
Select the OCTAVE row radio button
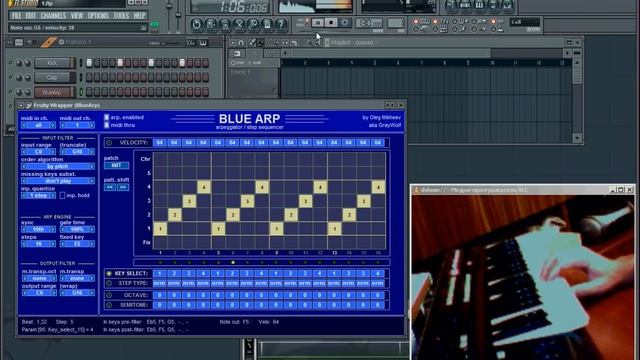click(109, 295)
